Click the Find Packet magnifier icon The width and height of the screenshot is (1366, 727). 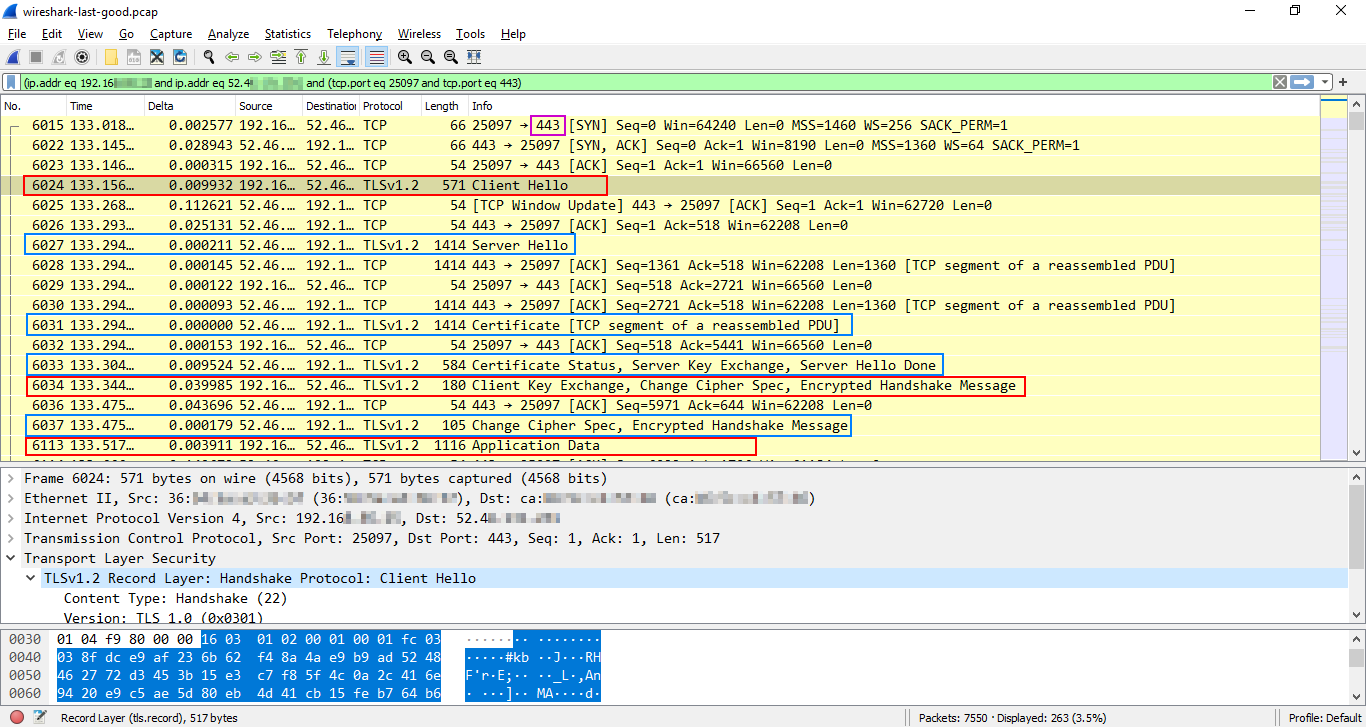tap(209, 57)
